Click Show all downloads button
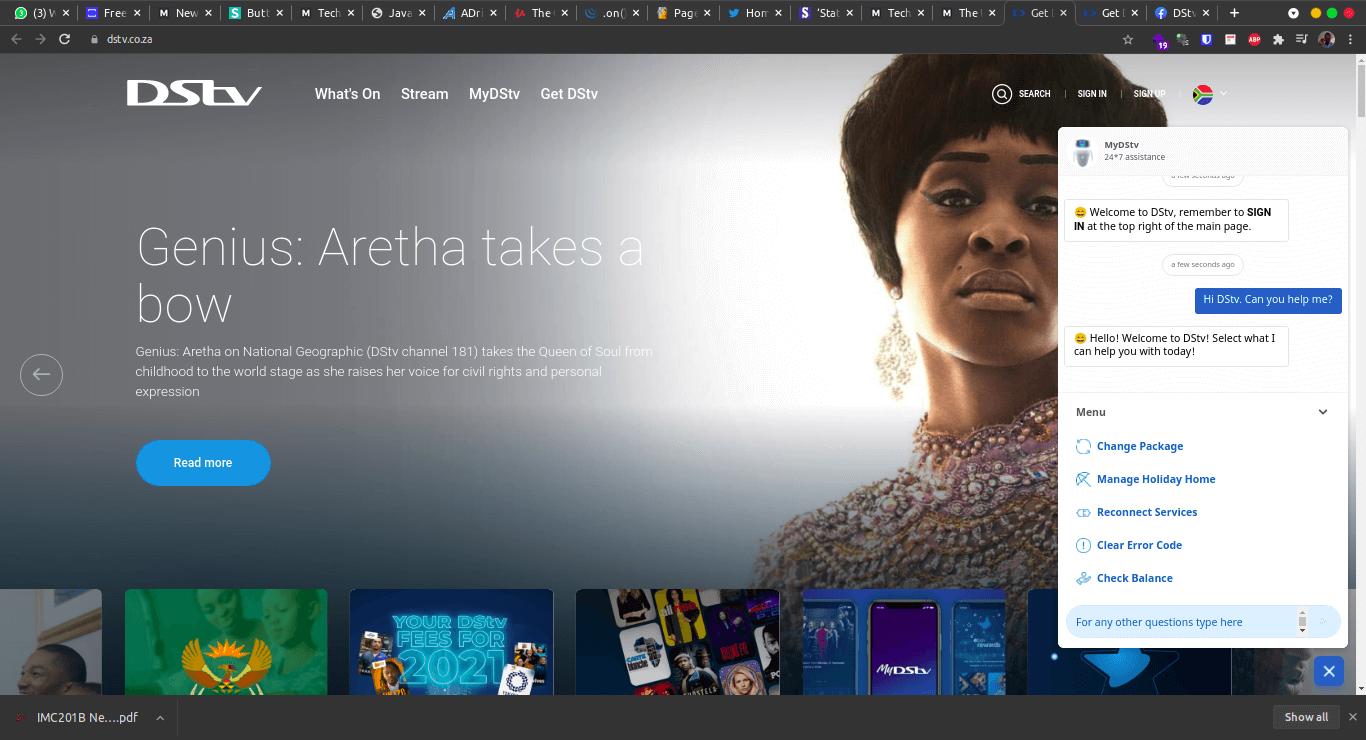 (1306, 717)
